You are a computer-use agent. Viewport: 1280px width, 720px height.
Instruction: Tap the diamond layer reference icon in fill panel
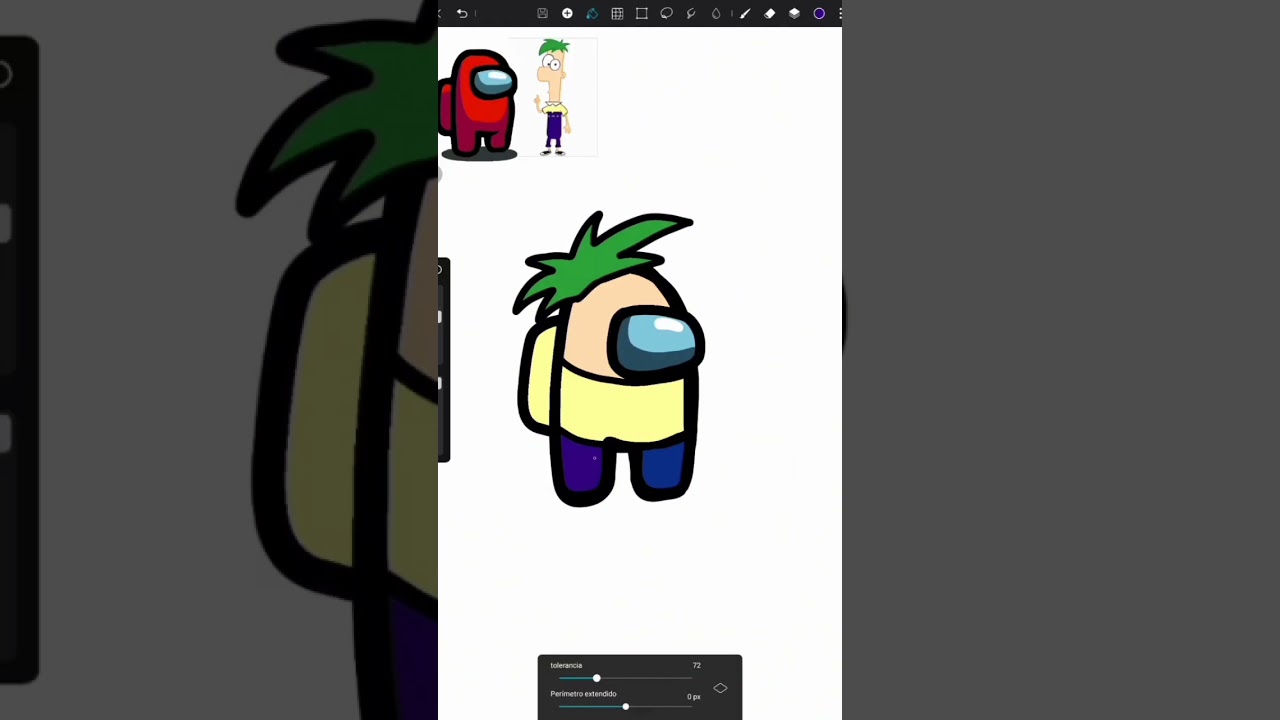tap(720, 688)
